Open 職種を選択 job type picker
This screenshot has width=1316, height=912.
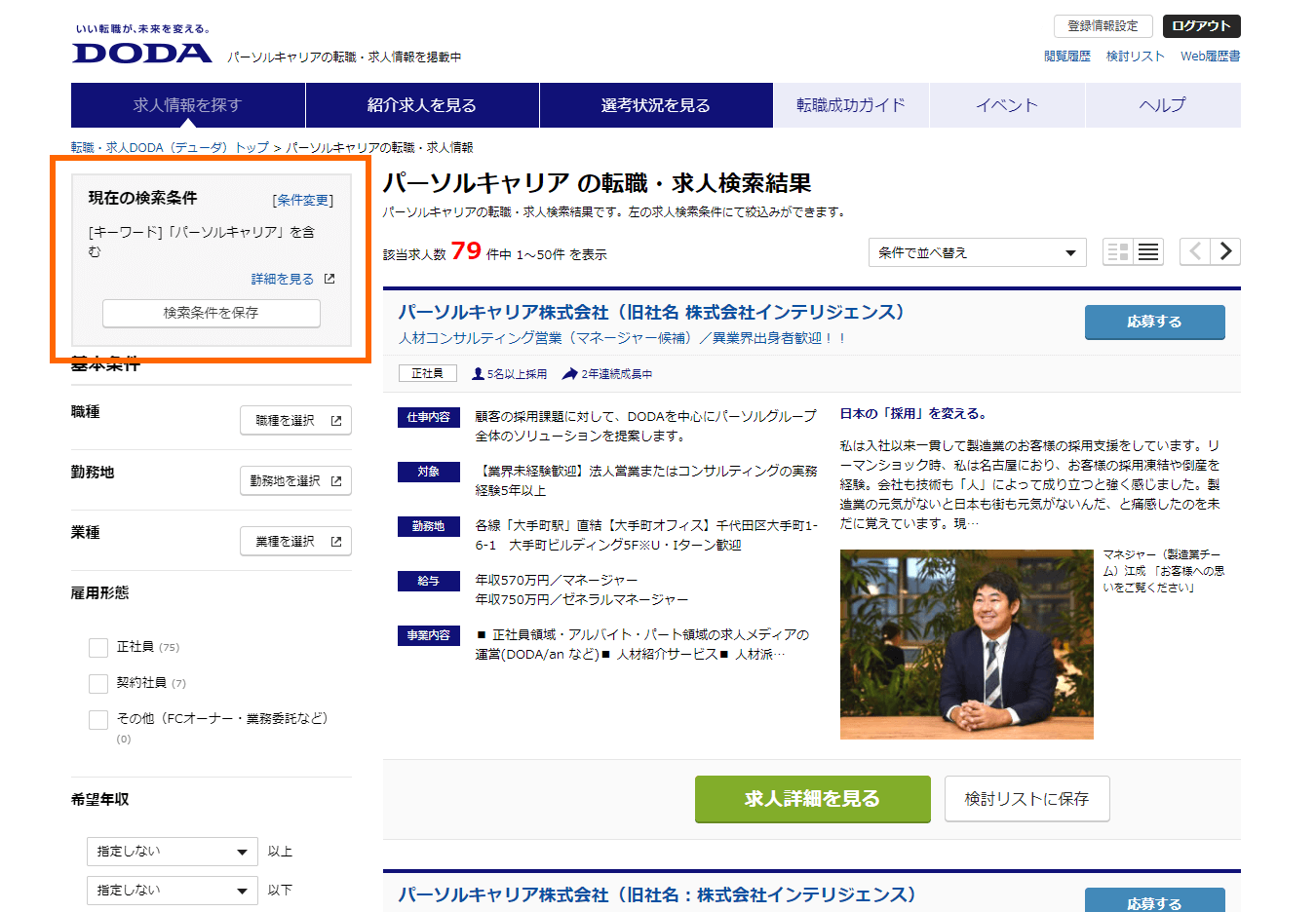tap(295, 421)
